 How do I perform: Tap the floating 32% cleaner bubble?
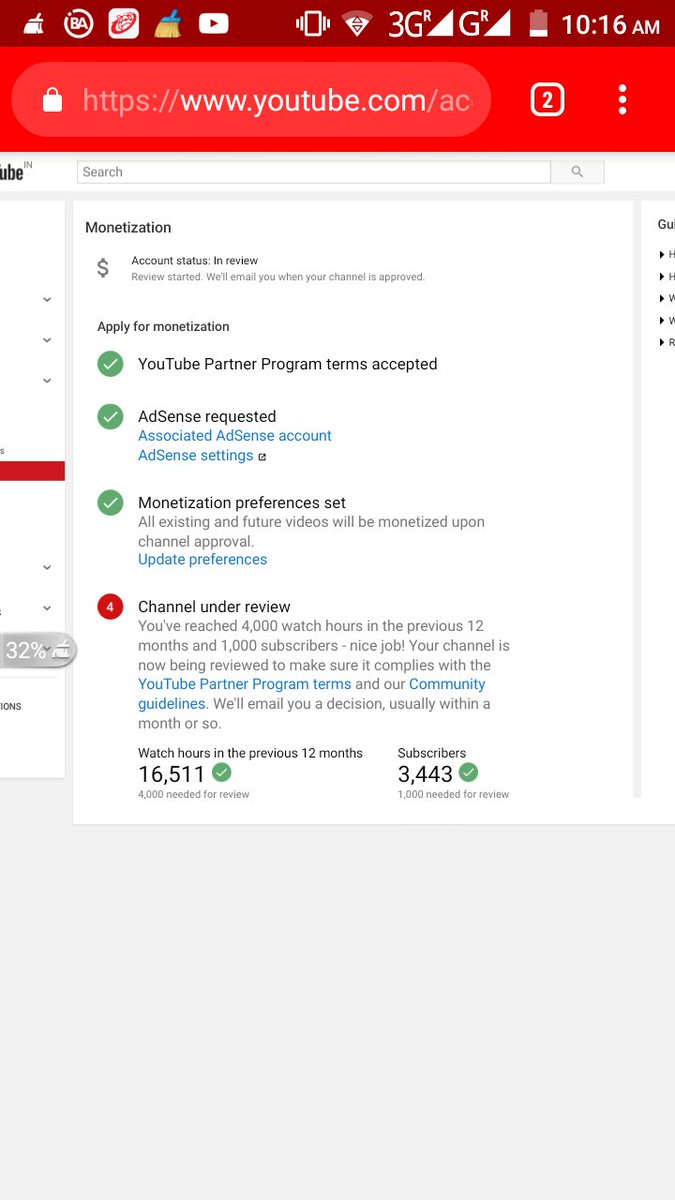37,651
